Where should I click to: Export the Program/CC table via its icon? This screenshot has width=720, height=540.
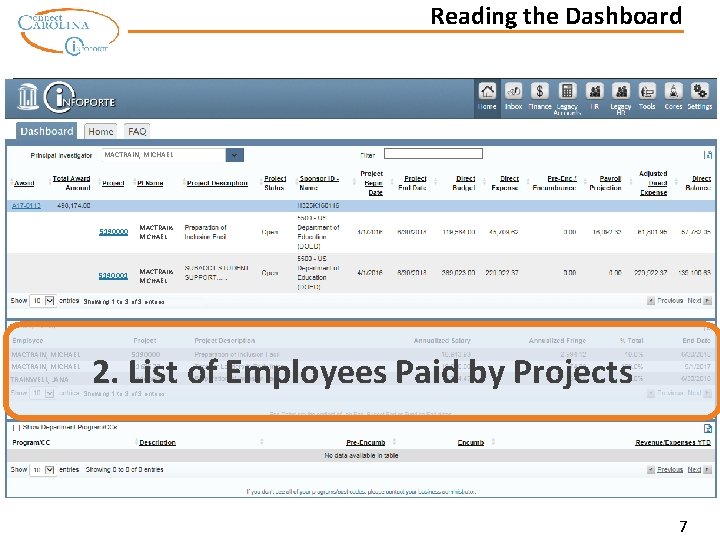[708, 428]
